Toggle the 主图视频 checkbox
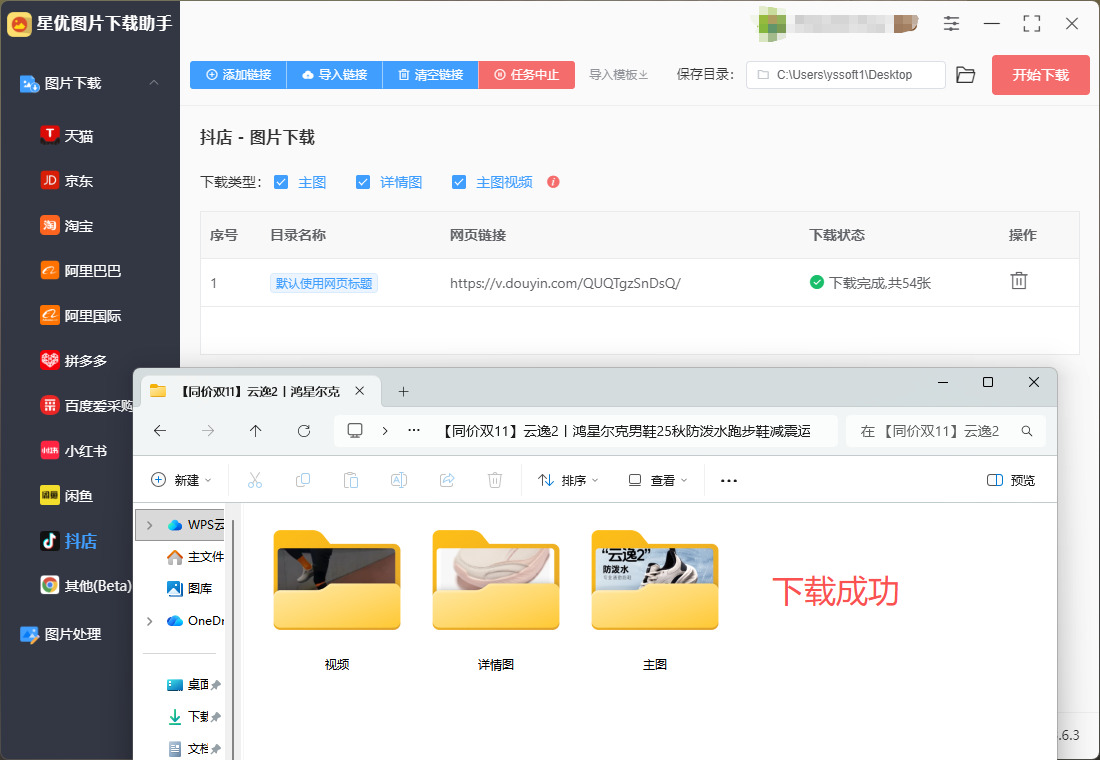1100x760 pixels. click(x=459, y=182)
